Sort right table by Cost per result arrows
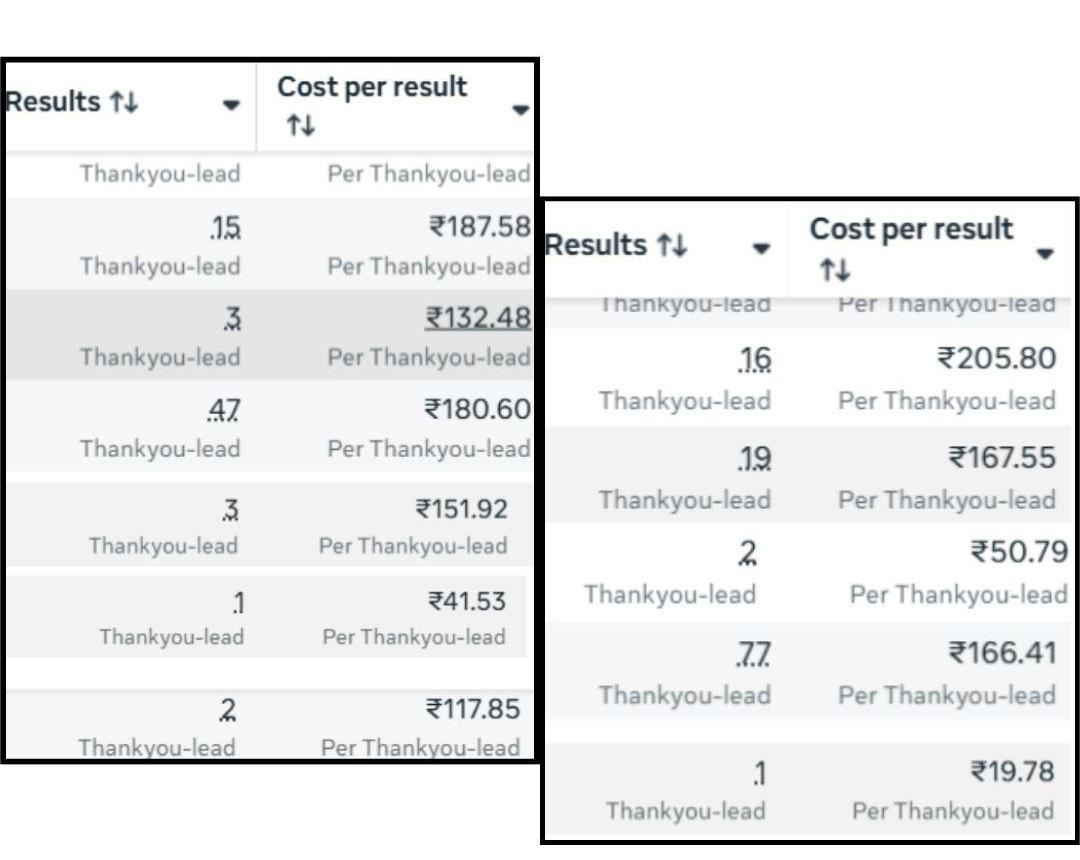Image resolution: width=1080 pixels, height=860 pixels. (x=833, y=270)
